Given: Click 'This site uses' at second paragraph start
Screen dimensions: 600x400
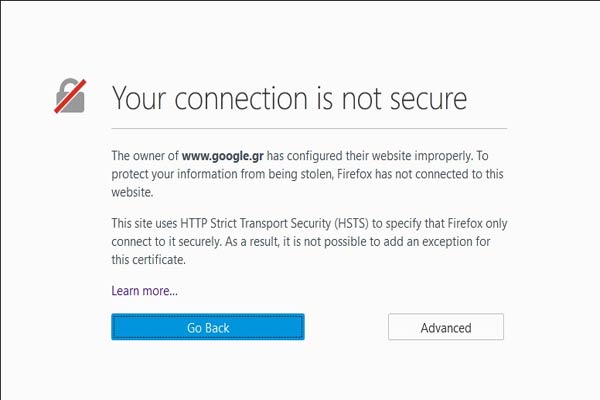Looking at the screenshot, I should click(x=144, y=223).
